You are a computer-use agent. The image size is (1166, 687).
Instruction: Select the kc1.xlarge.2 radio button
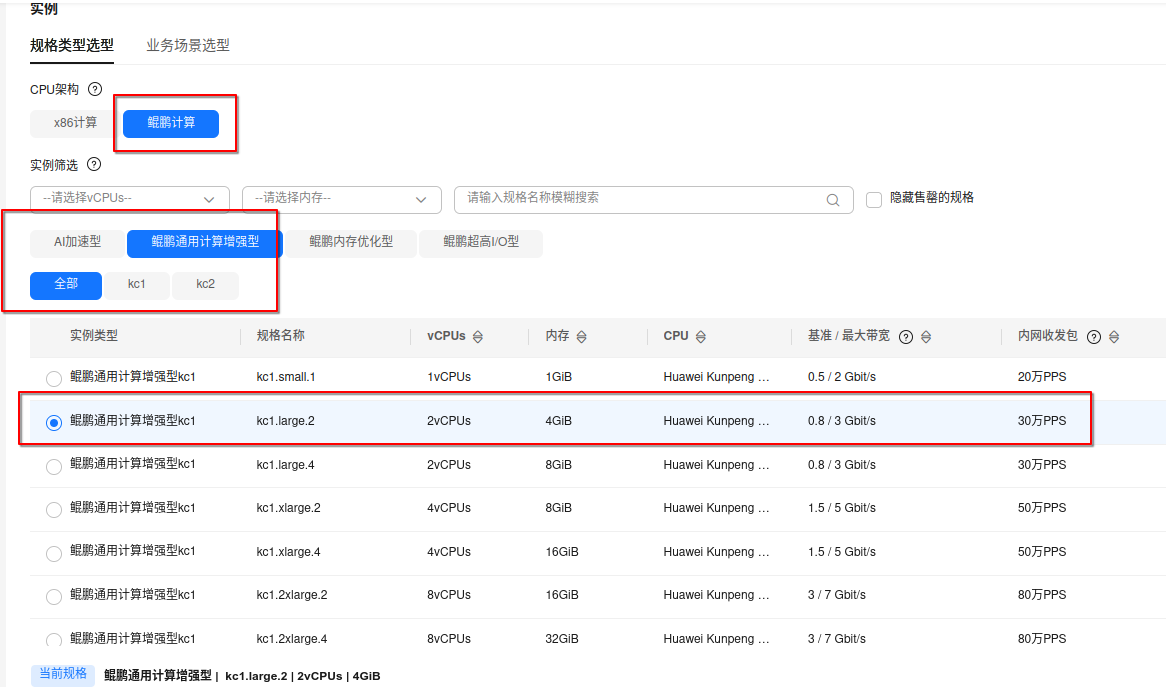pyautogui.click(x=54, y=509)
